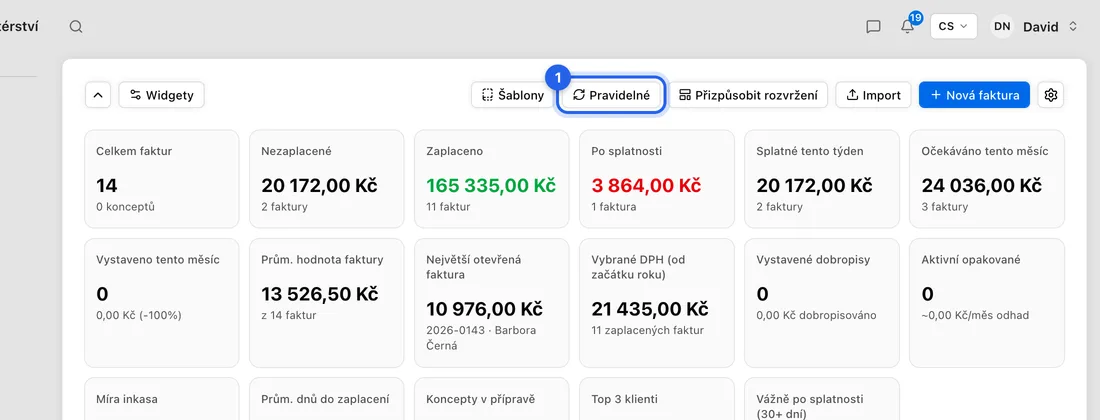Open the CS language dropdown

[x=953, y=27]
